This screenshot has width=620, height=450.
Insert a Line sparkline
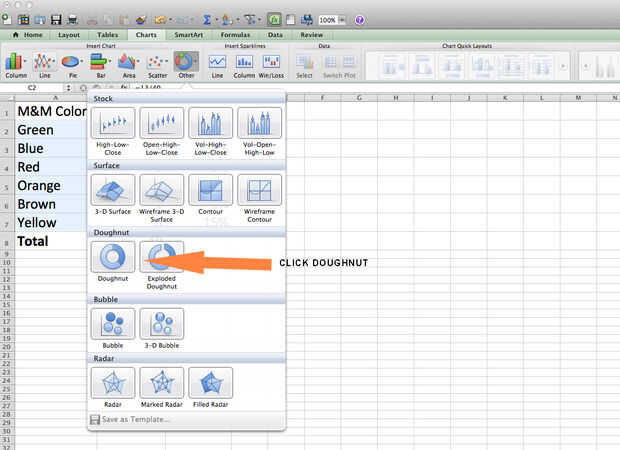[217, 66]
